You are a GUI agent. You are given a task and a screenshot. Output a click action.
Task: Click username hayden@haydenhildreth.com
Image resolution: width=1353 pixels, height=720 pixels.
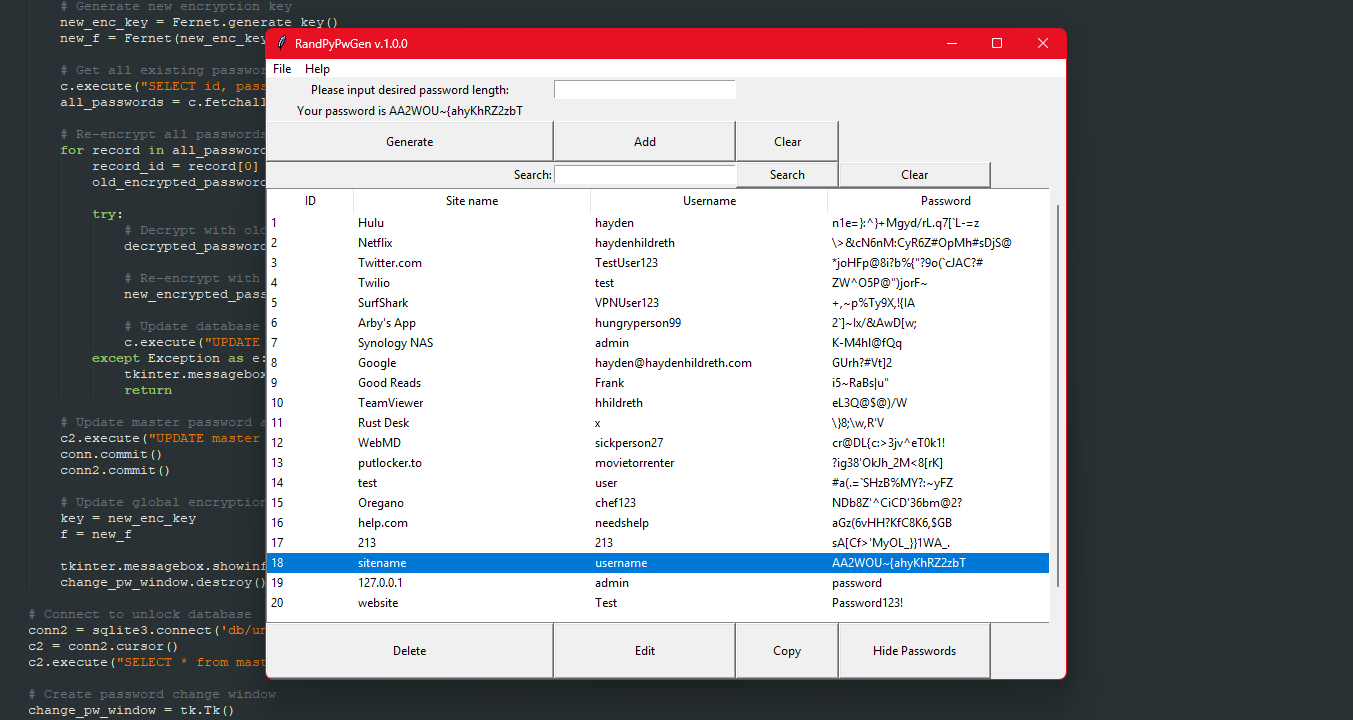tap(673, 363)
